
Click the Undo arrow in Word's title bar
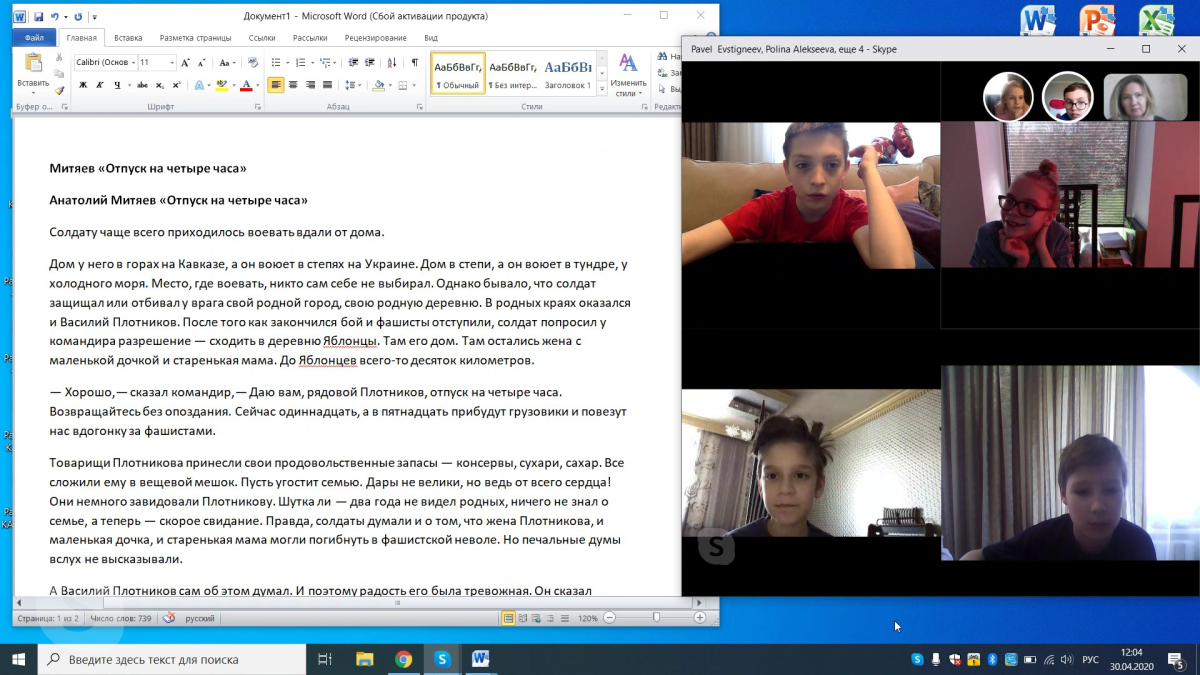pos(55,17)
